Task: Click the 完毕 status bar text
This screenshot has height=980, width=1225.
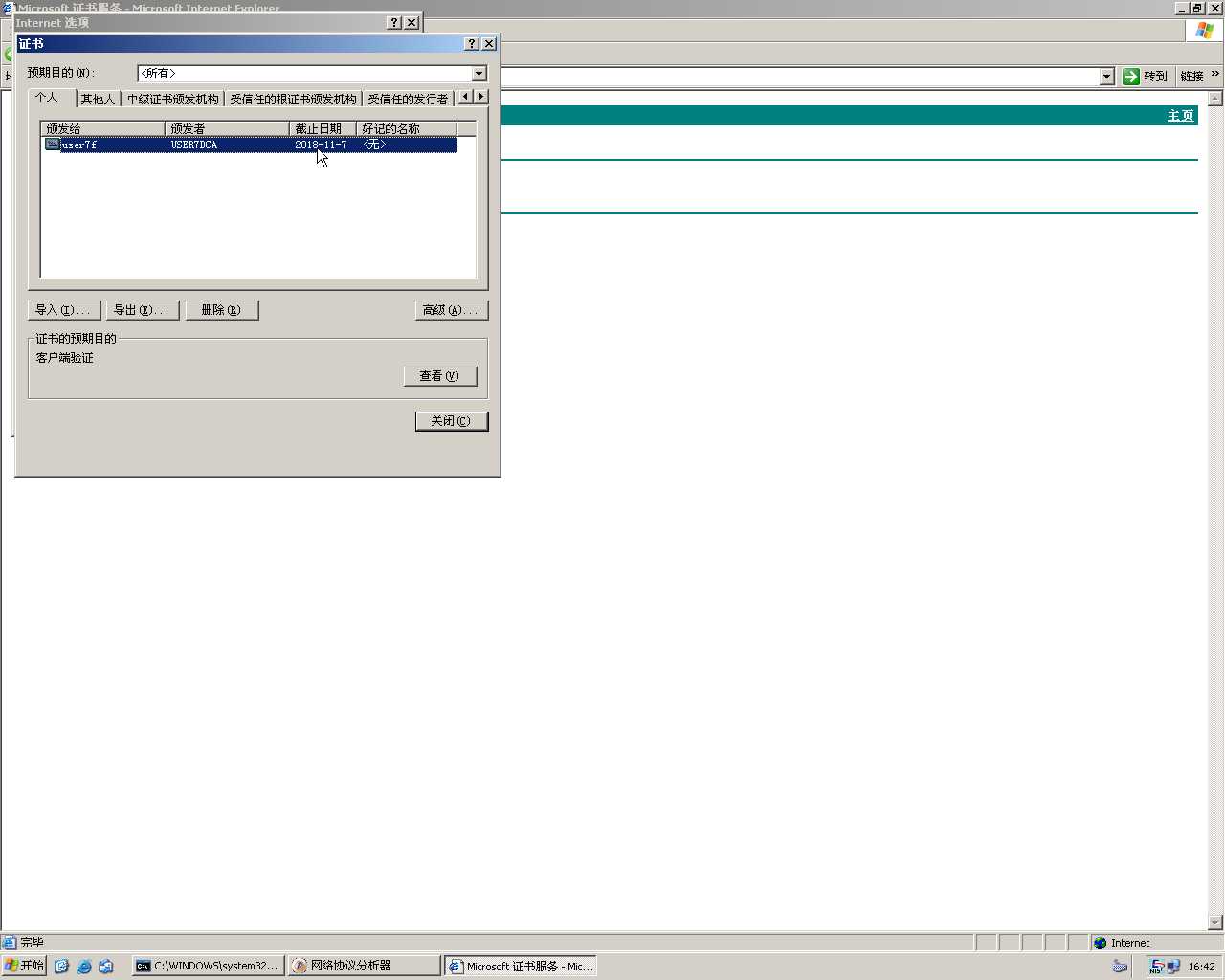Action: 33,943
